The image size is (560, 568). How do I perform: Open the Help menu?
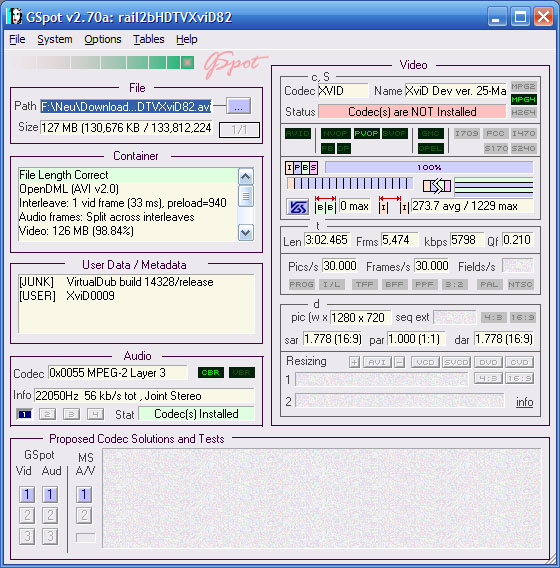click(187, 39)
